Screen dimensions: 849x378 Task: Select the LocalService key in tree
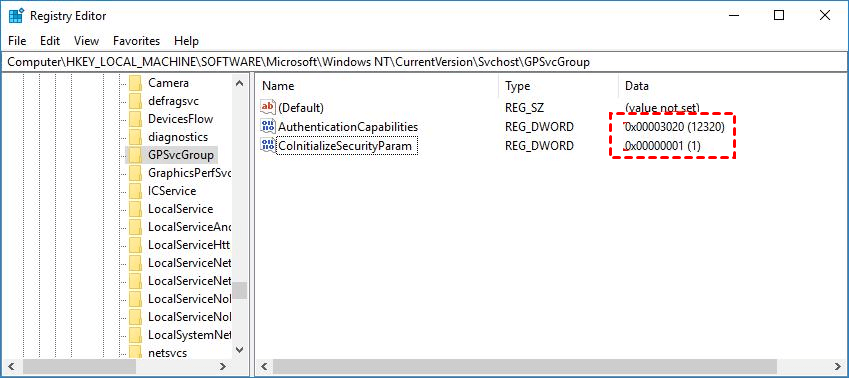pos(180,209)
